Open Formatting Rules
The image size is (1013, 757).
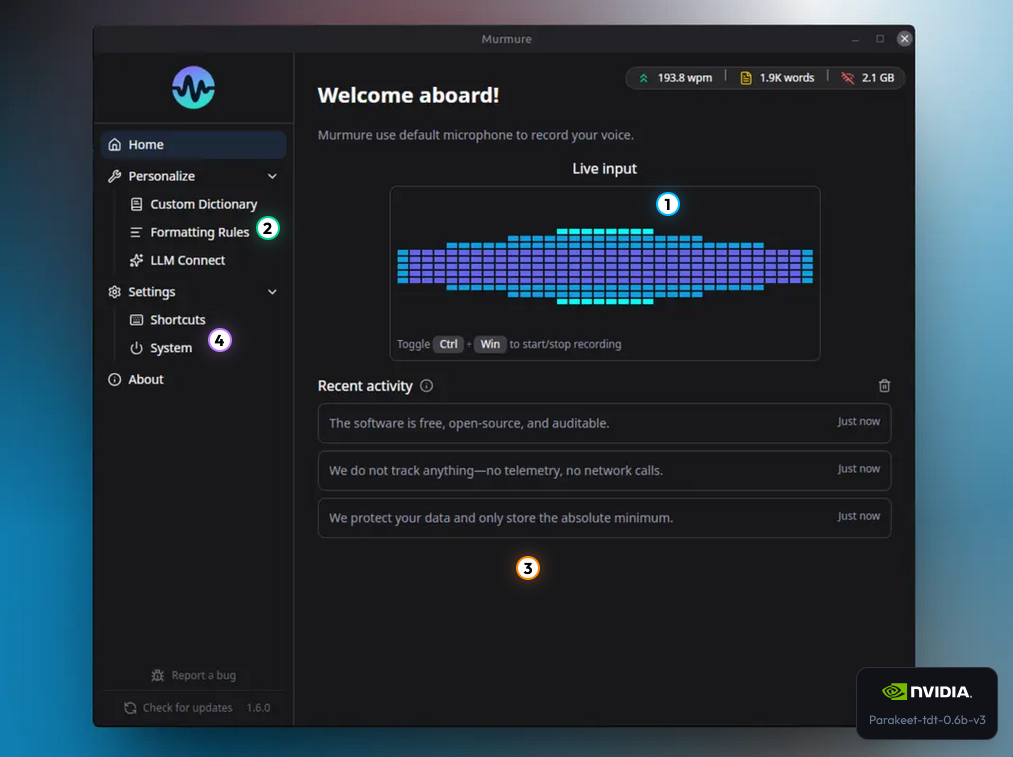tap(200, 232)
